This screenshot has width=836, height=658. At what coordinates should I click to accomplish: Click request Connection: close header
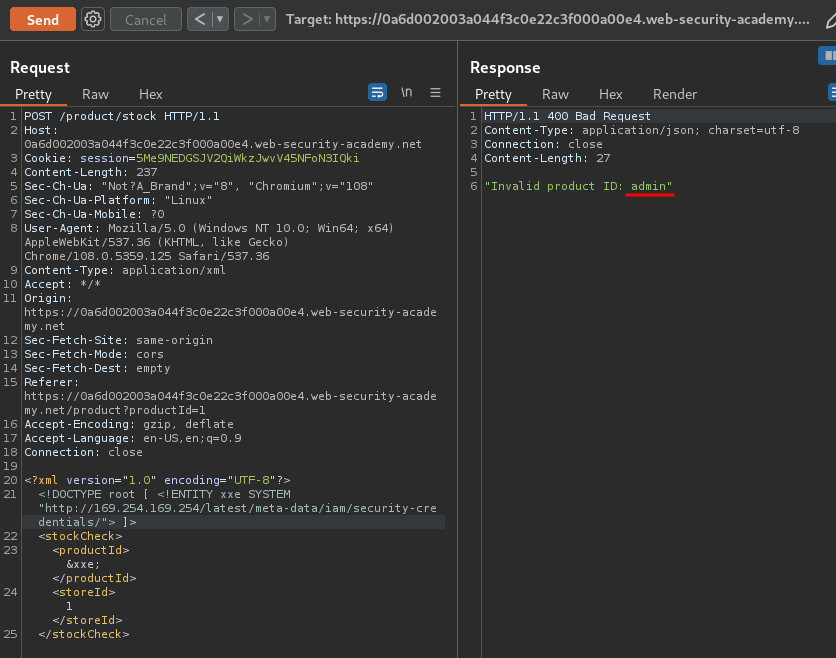pos(83,452)
